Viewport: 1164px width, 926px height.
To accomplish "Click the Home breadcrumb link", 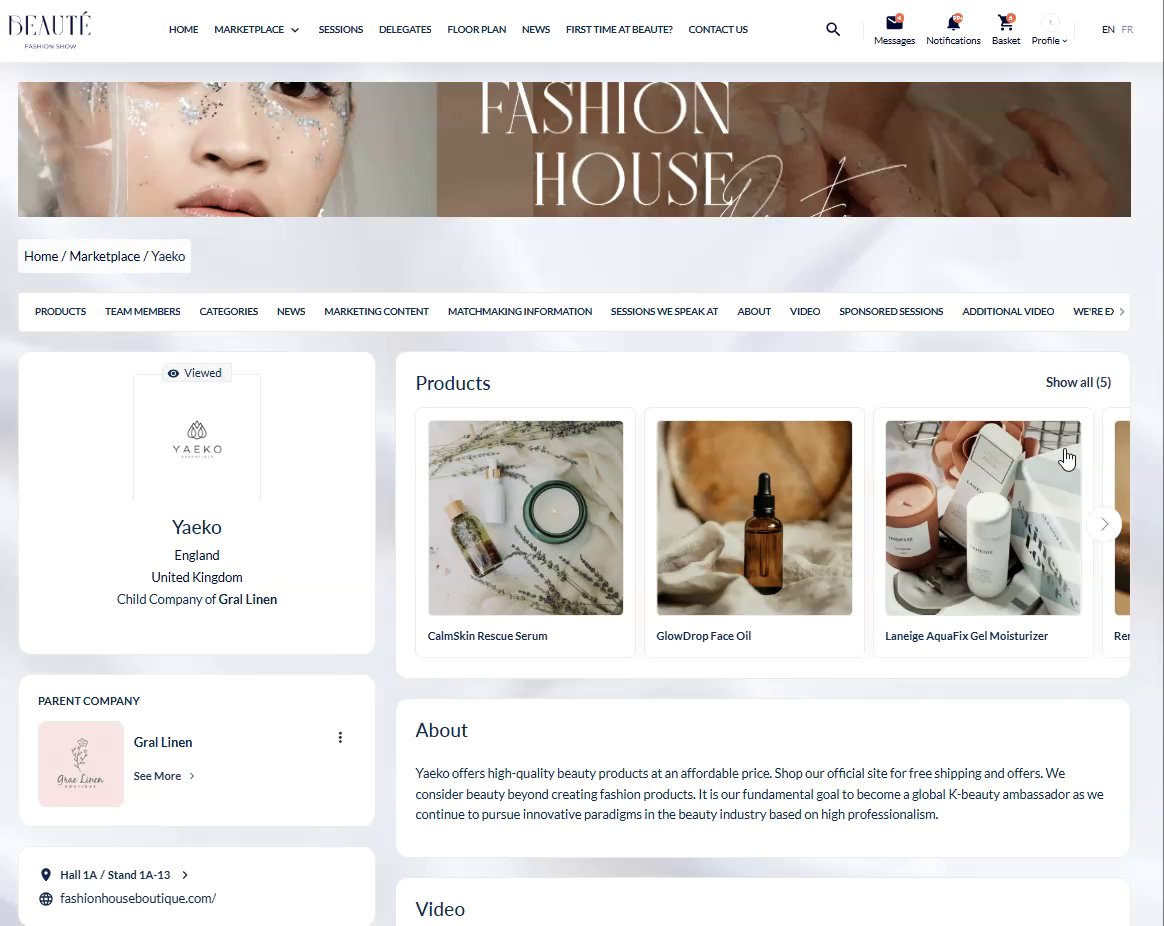I will (41, 256).
